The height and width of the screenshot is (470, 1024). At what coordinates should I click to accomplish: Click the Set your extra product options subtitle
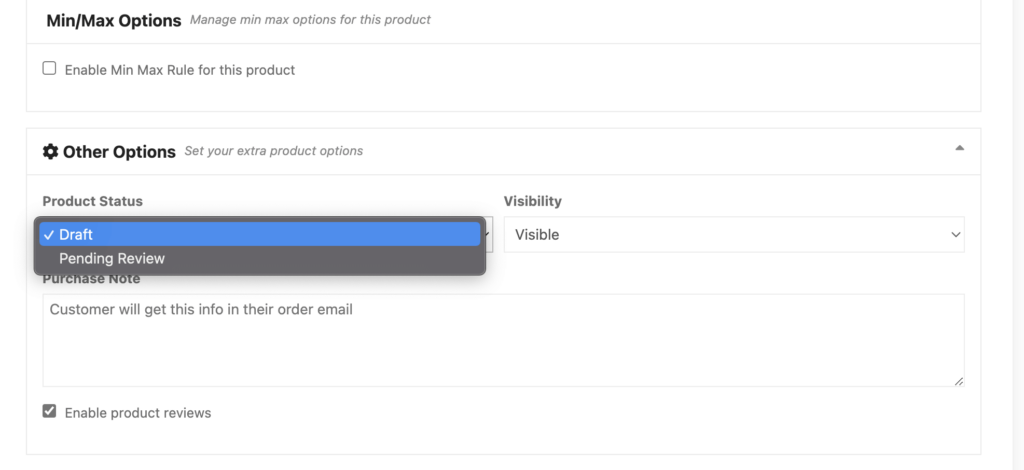click(274, 151)
